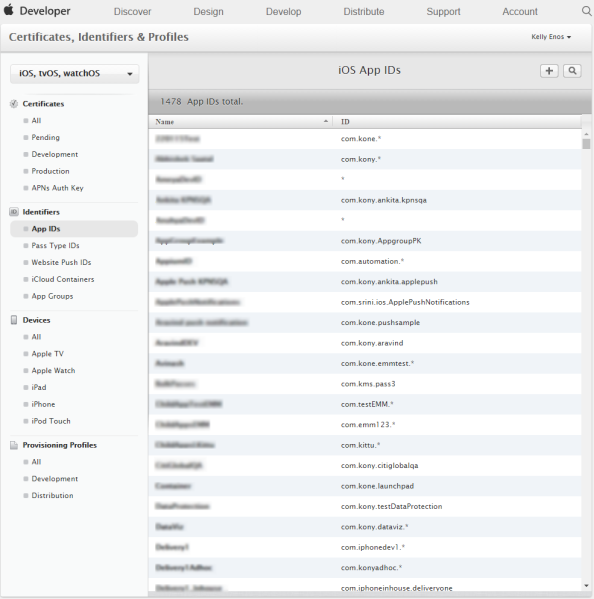The image size is (594, 599).
Task: Select iCloud Containers
Action: pos(63,279)
